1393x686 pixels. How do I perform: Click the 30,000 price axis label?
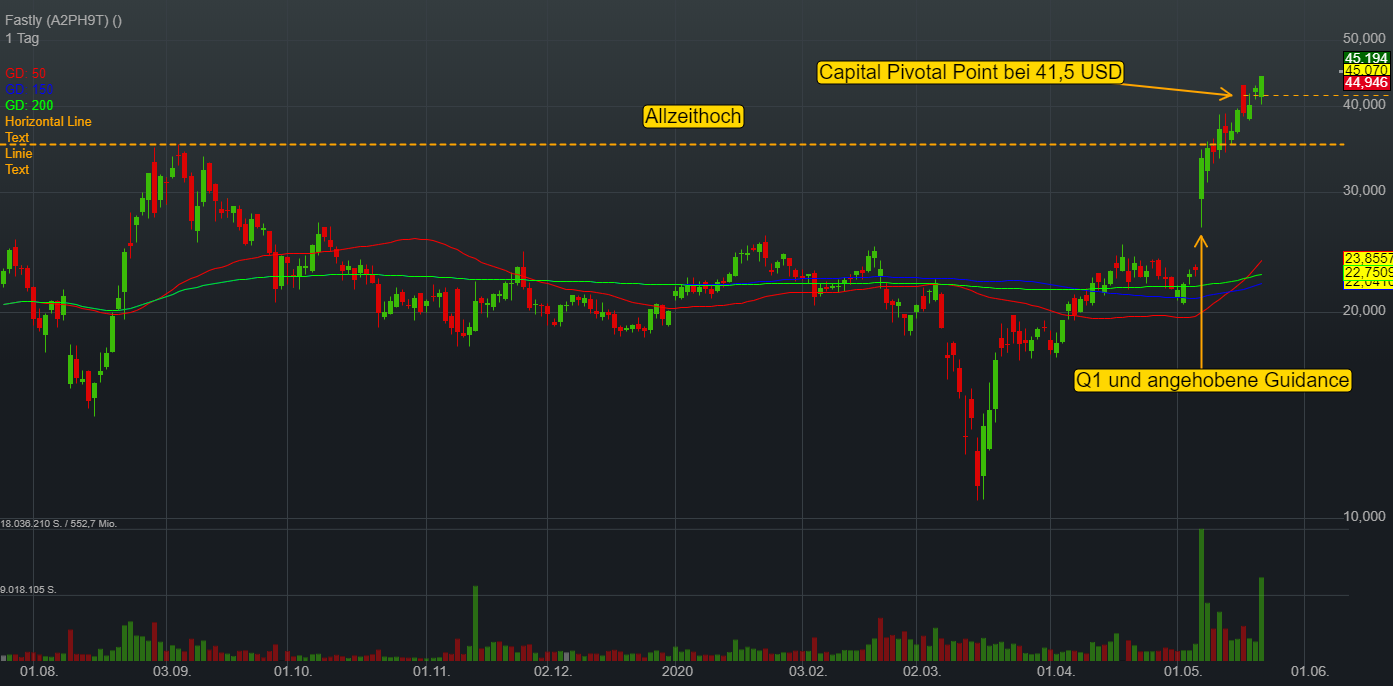tap(1366, 191)
